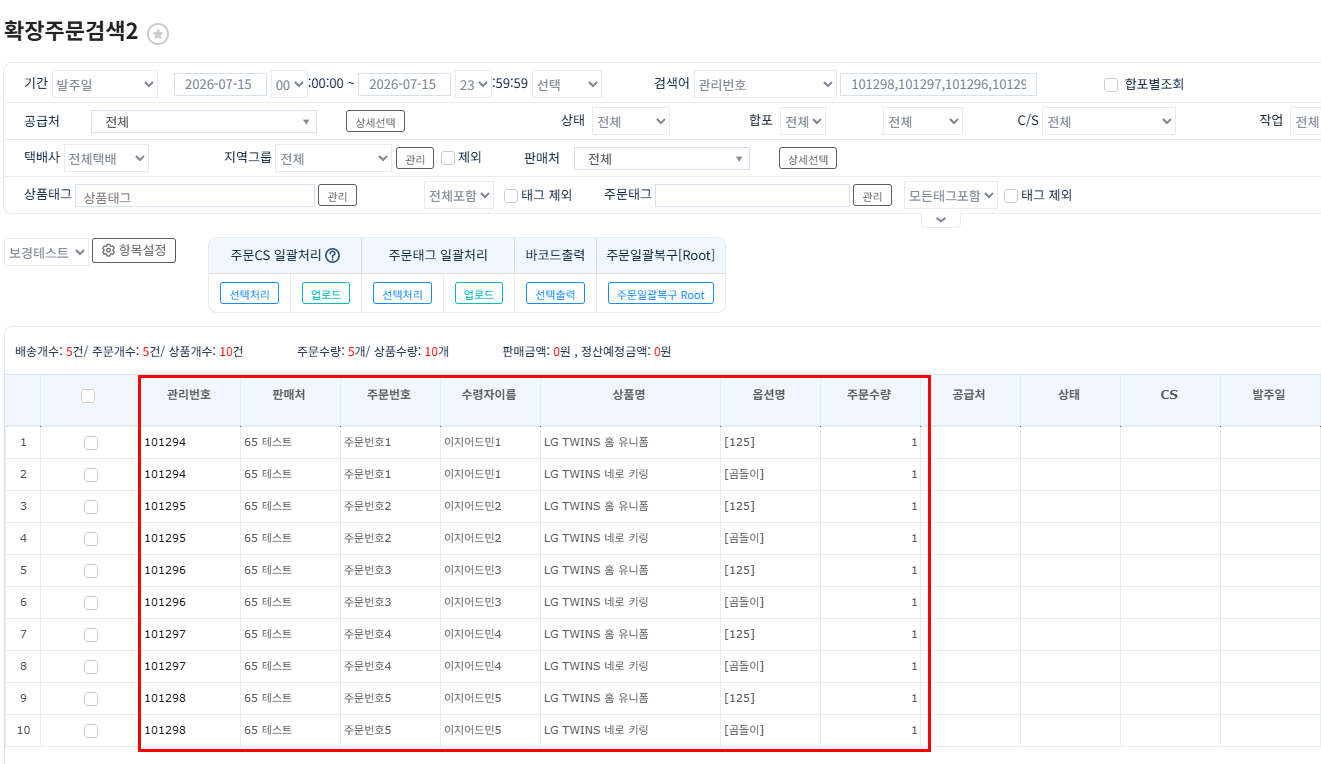Click 업로드 under 주문태그 일괄처리
This screenshot has width=1321, height=764.
pyautogui.click(x=479, y=294)
